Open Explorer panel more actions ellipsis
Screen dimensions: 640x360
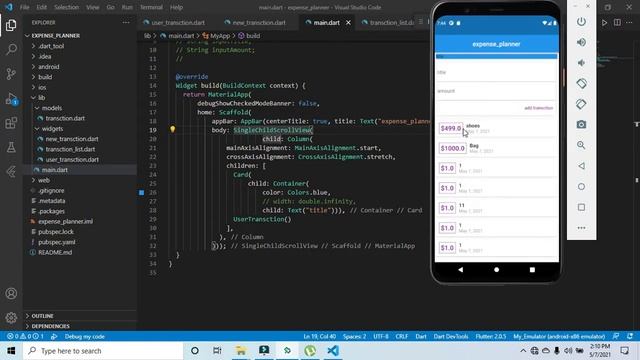(x=126, y=23)
